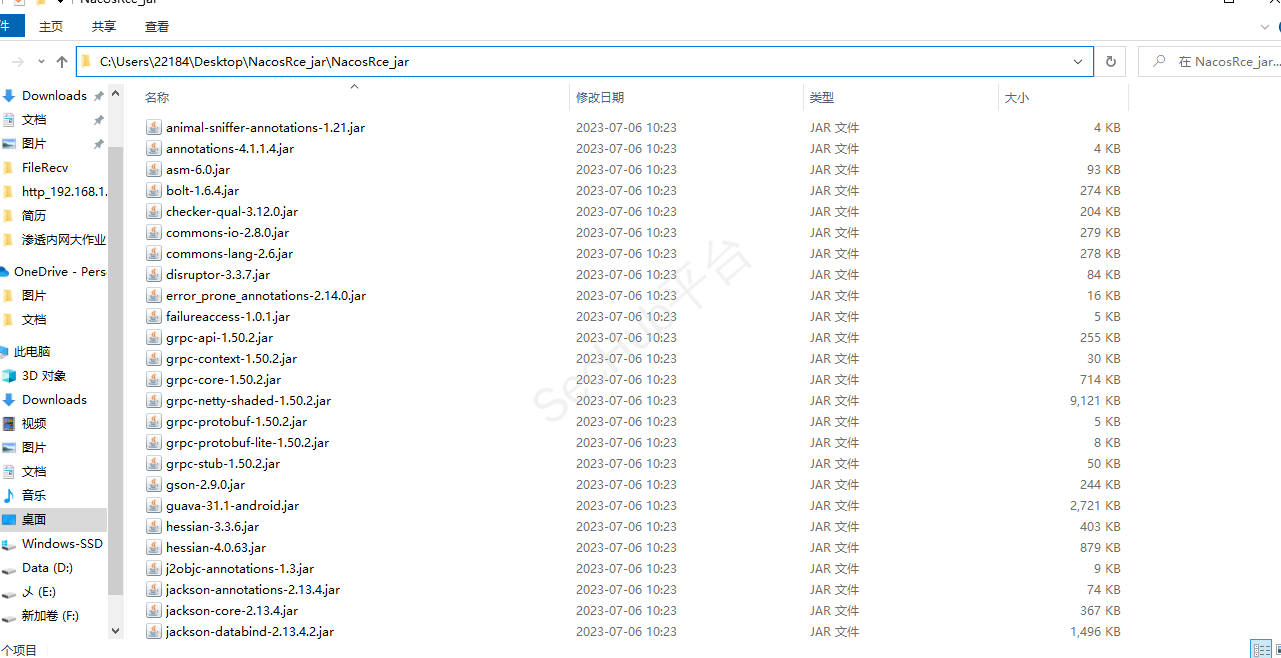The width and height of the screenshot is (1281, 658).
Task: Click the refresh button next to address bar
Action: [1110, 62]
